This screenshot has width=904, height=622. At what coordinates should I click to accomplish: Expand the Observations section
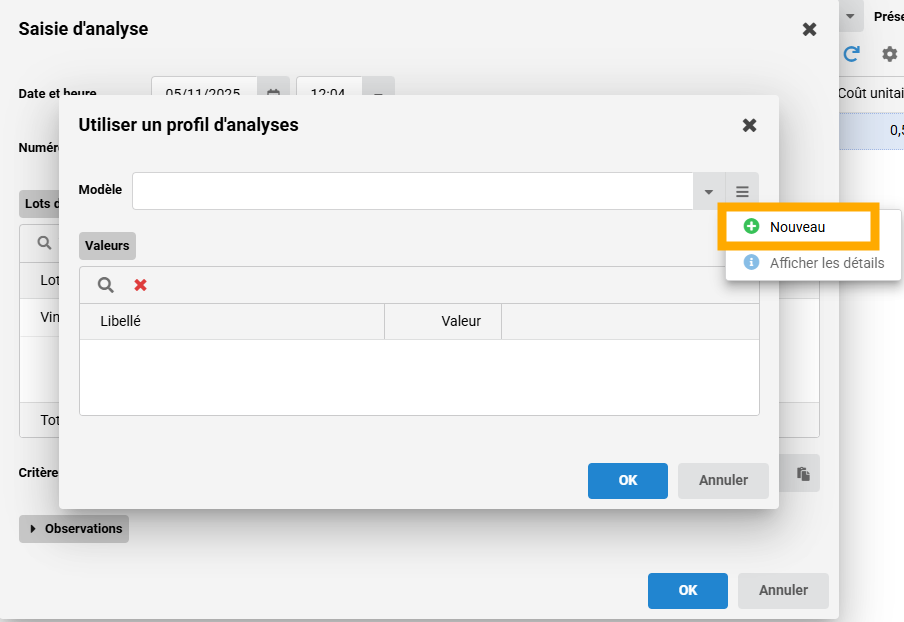point(75,528)
